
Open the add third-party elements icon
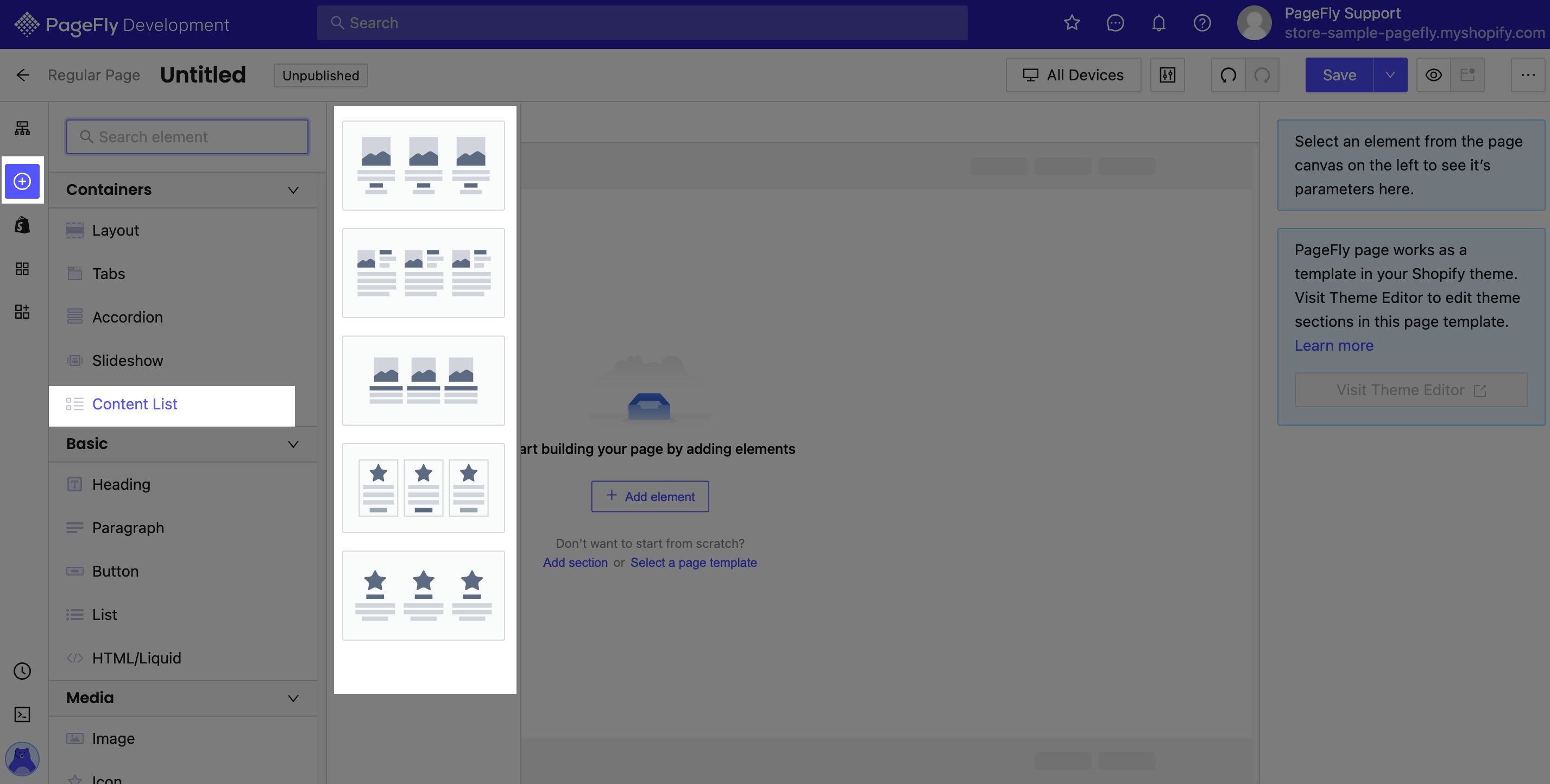coord(22,312)
